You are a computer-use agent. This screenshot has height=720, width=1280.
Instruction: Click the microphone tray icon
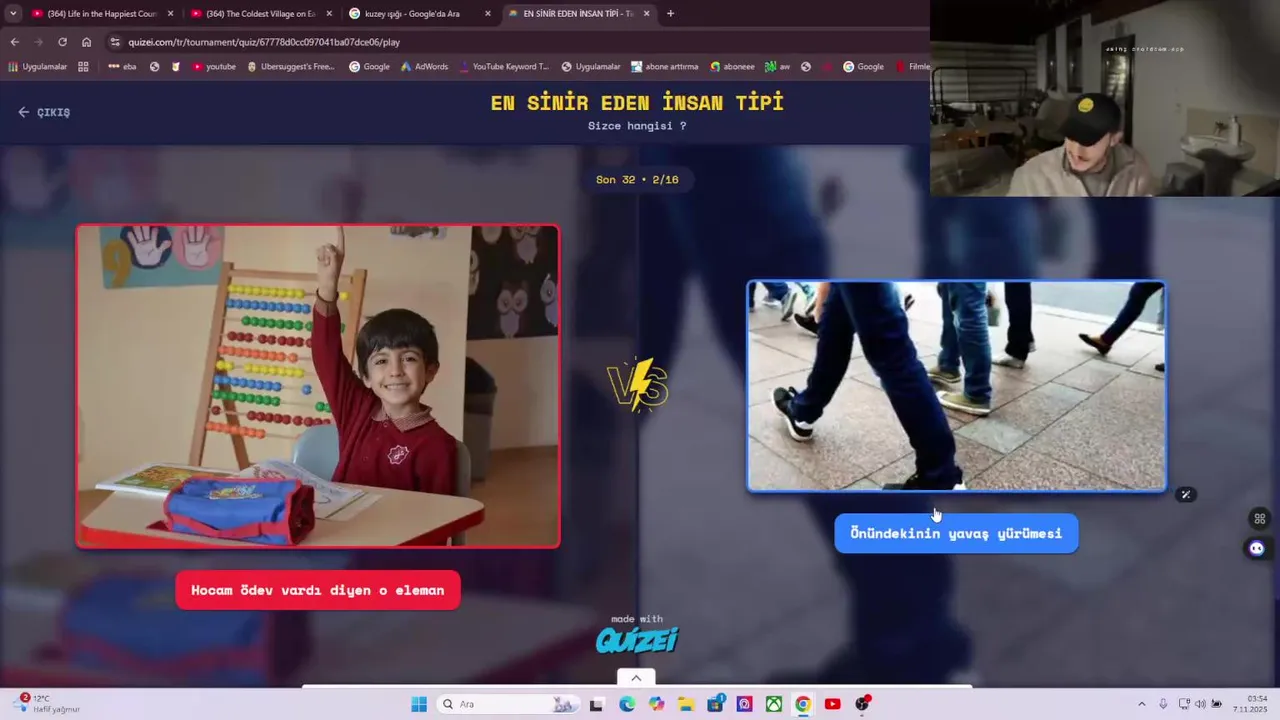tap(1163, 704)
